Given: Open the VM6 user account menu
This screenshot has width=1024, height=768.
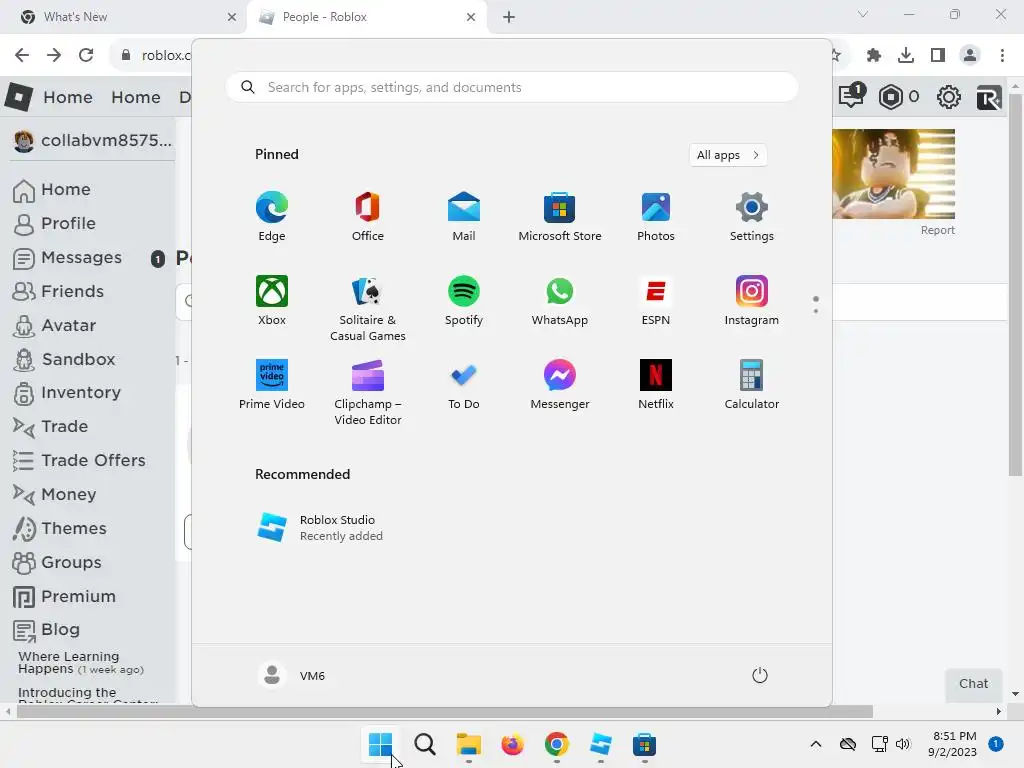Looking at the screenshot, I should click(292, 675).
